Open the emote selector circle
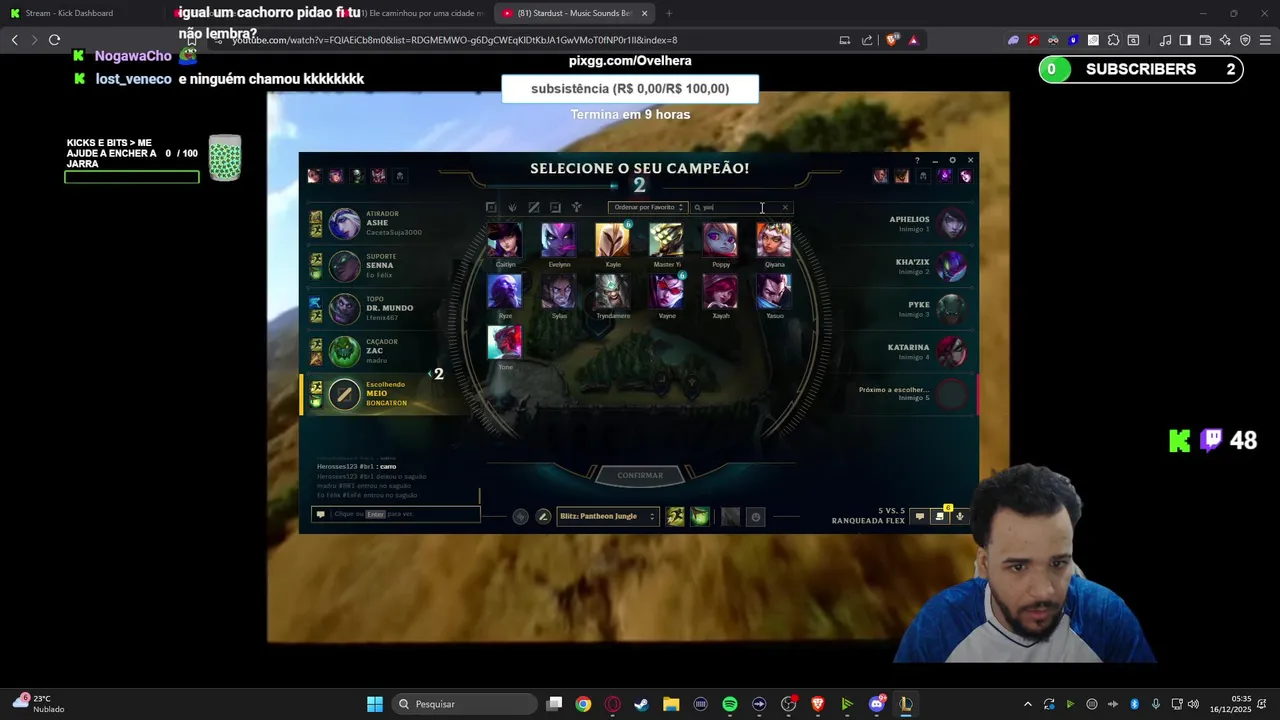This screenshot has width=1280, height=720. click(756, 517)
